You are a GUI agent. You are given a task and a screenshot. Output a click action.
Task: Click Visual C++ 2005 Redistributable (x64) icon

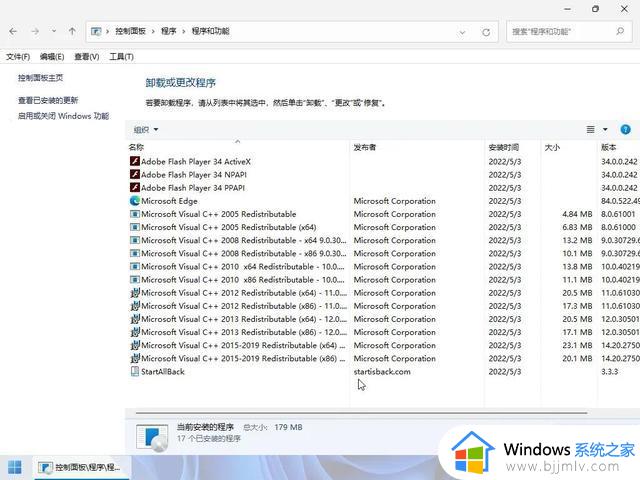tap(135, 227)
